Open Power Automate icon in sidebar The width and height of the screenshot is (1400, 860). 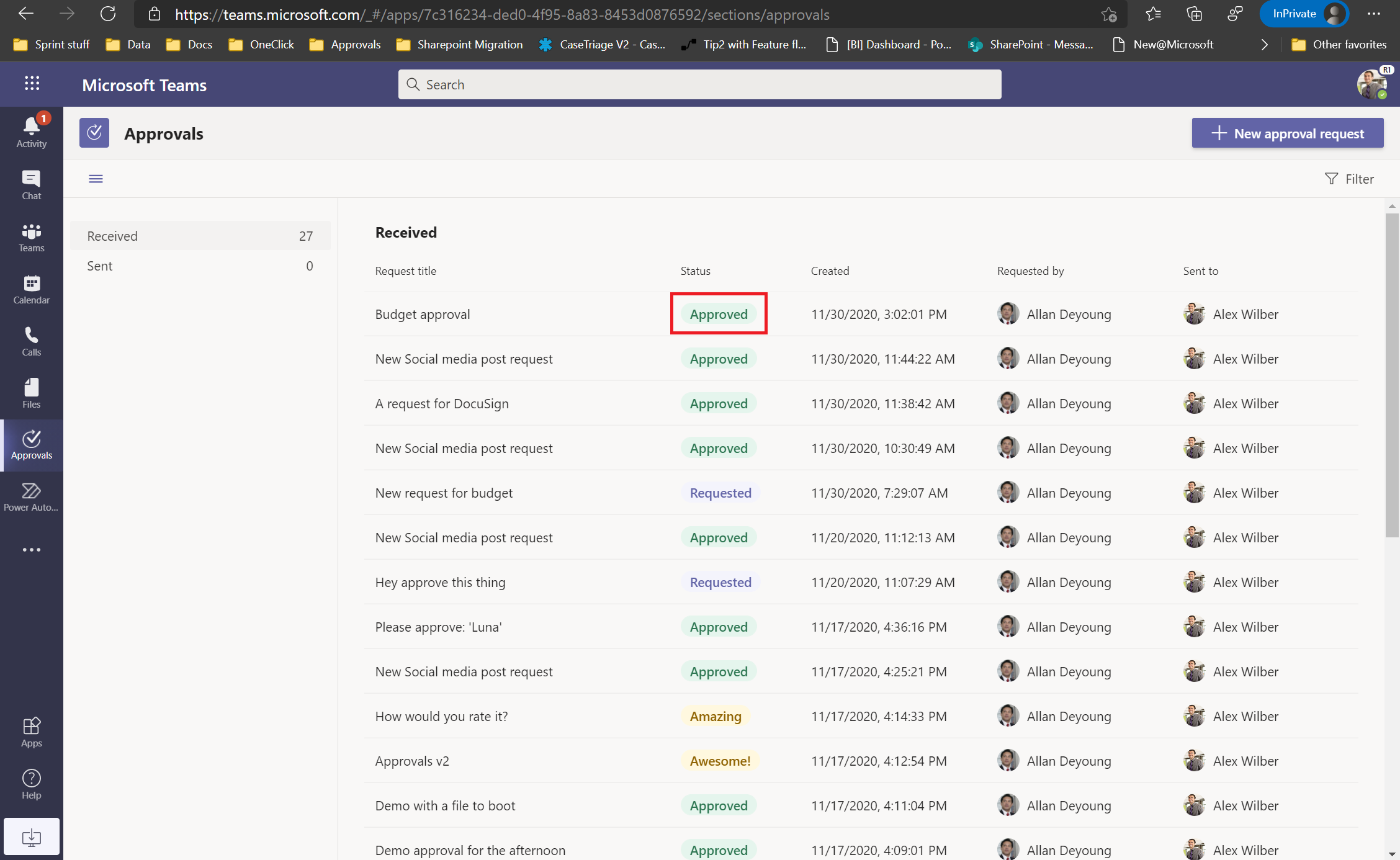(x=31, y=497)
